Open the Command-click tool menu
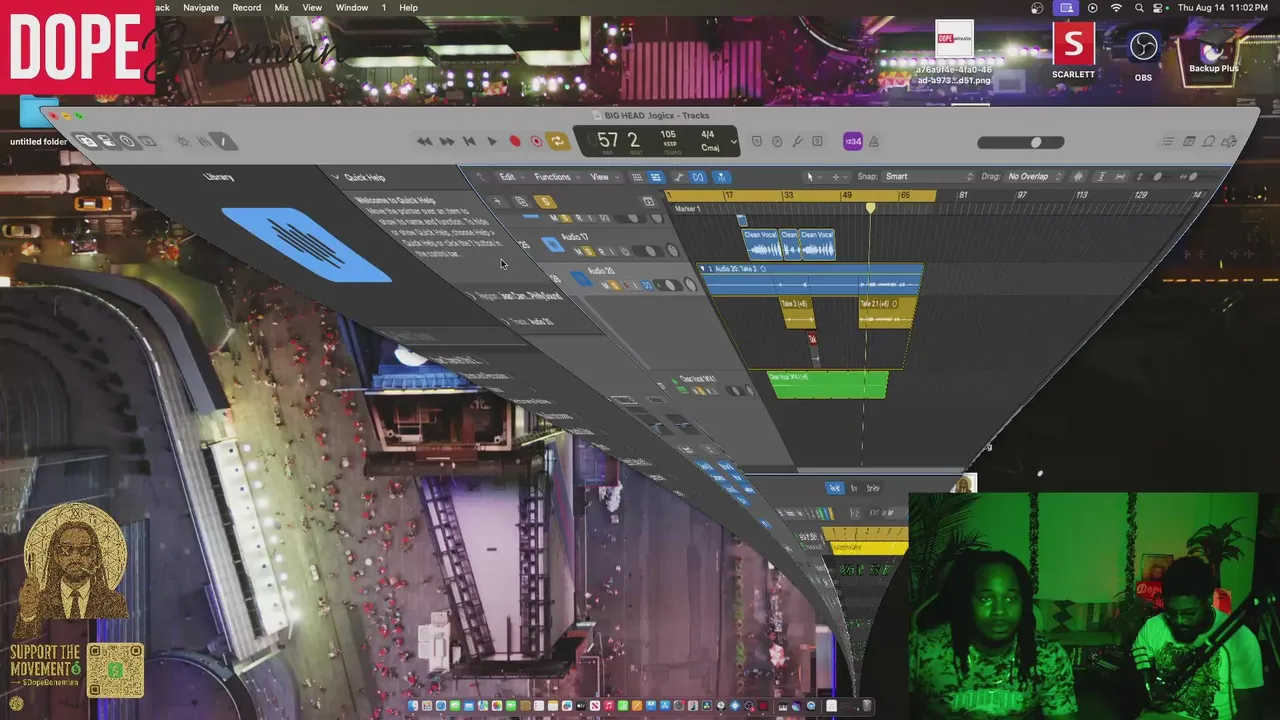 [839, 177]
